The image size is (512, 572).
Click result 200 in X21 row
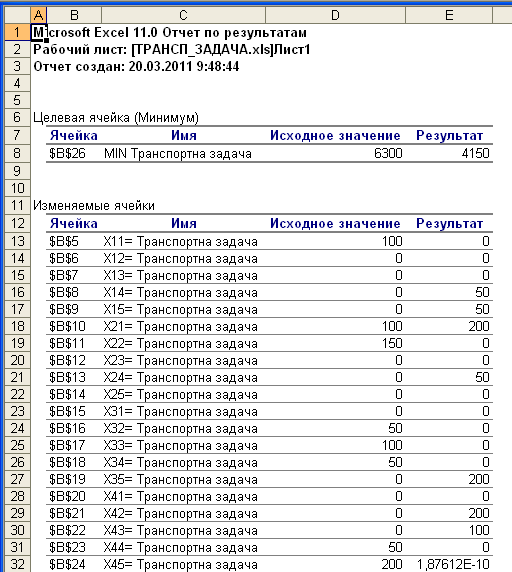[x=479, y=326]
